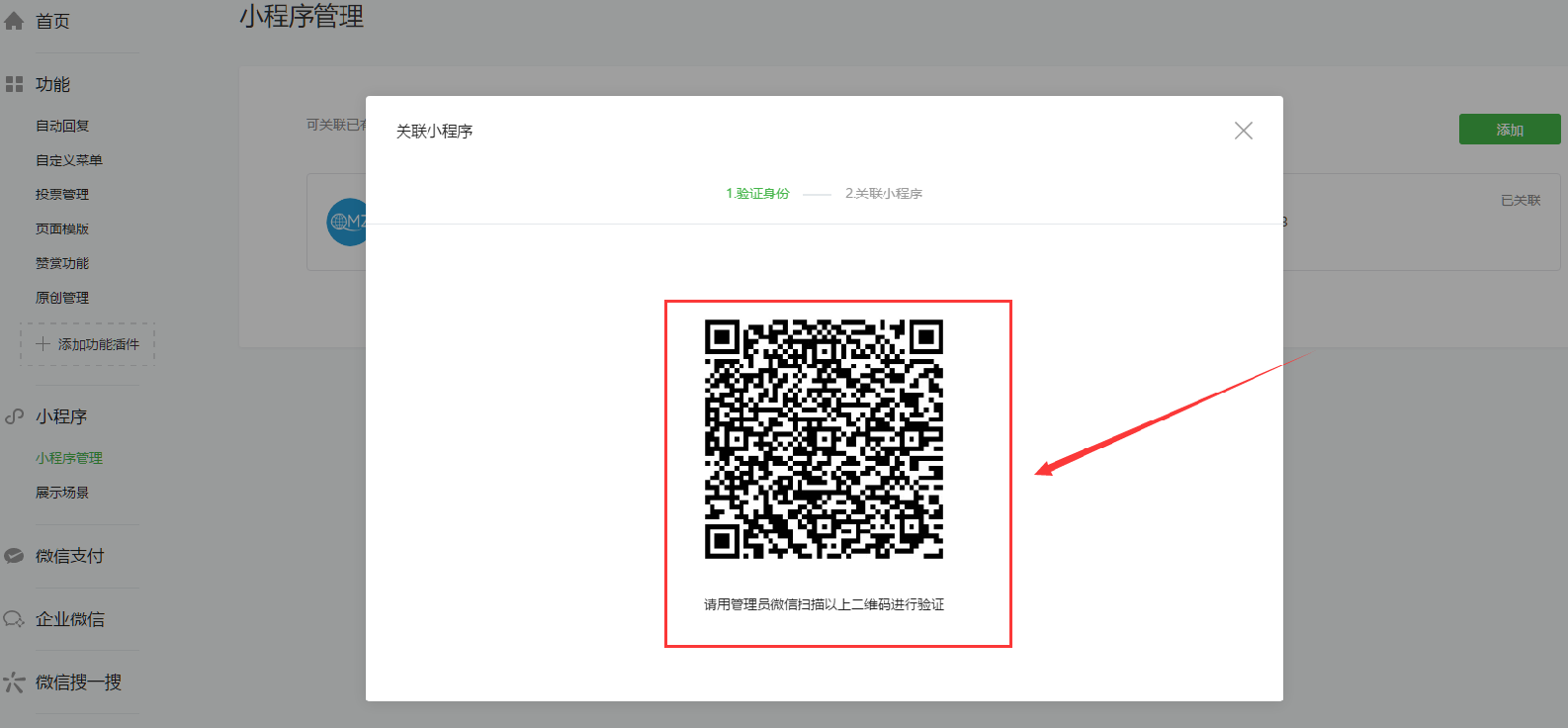The height and width of the screenshot is (728, 1568).
Task: Click the spark icon beside 微信搜一搜
Action: point(14,682)
